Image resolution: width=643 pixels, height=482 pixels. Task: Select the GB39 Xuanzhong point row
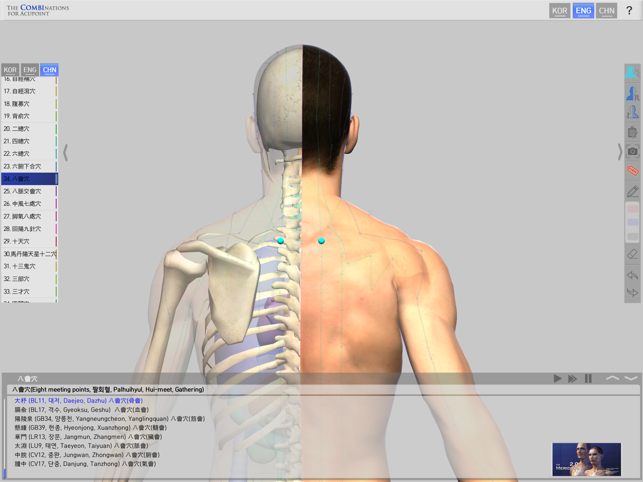[x=91, y=427]
